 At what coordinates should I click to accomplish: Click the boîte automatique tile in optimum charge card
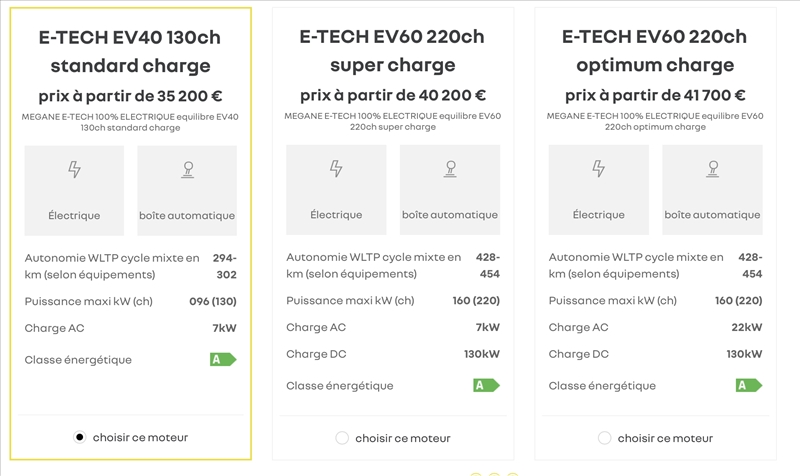(x=712, y=190)
